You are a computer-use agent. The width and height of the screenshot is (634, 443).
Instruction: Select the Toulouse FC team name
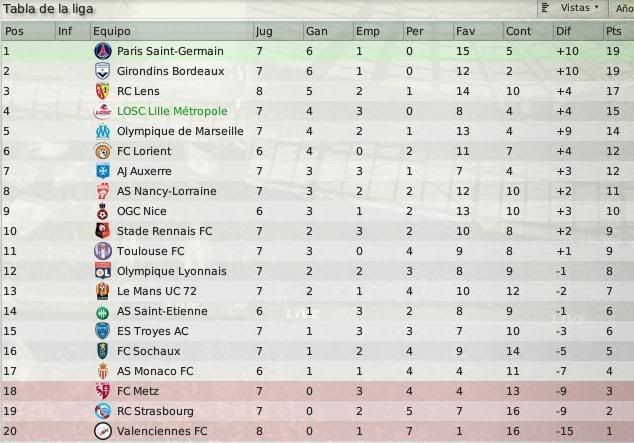tap(150, 251)
